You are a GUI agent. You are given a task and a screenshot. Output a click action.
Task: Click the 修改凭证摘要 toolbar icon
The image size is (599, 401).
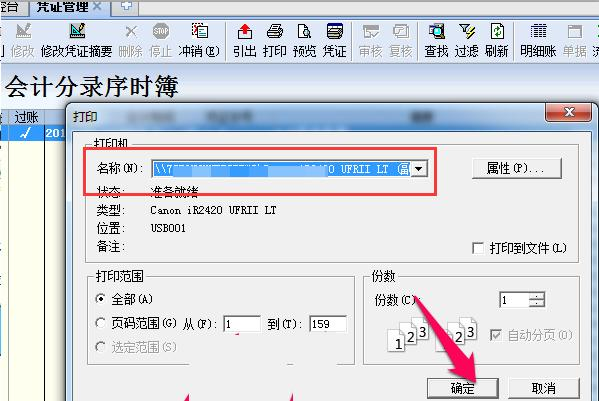(78, 31)
